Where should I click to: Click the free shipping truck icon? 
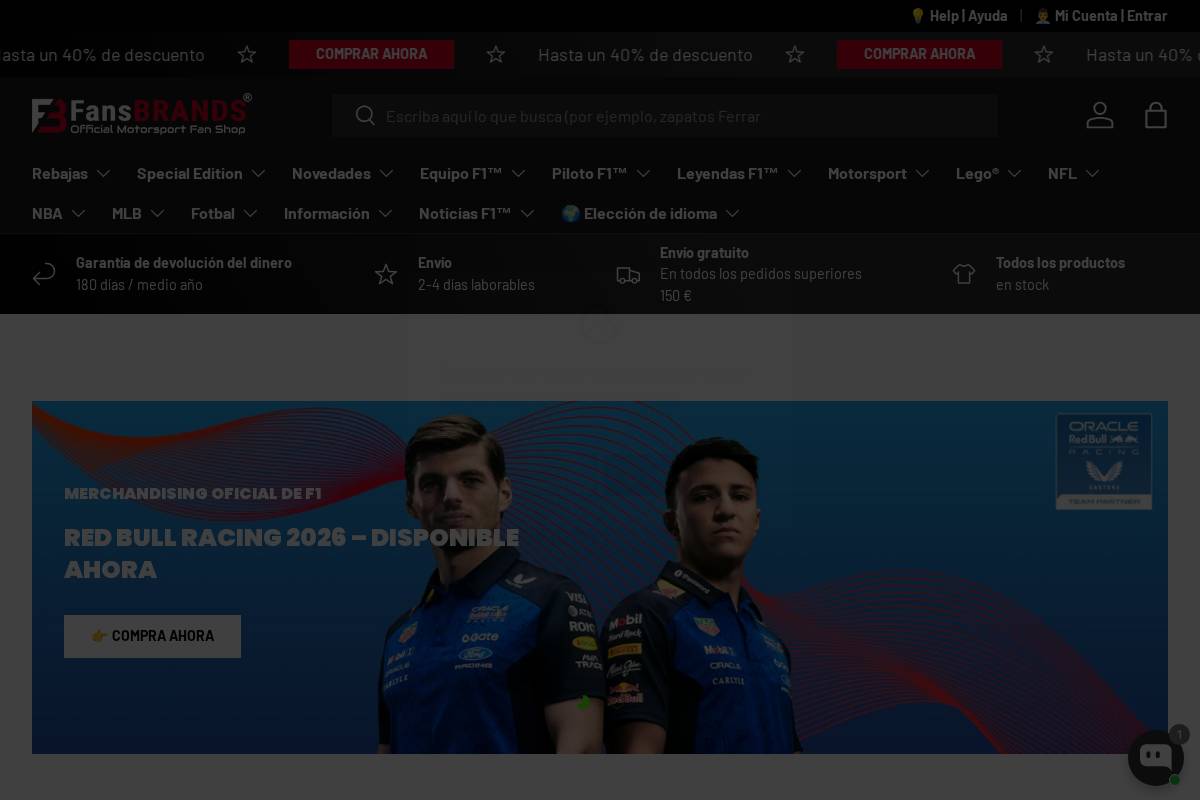pyautogui.click(x=628, y=275)
